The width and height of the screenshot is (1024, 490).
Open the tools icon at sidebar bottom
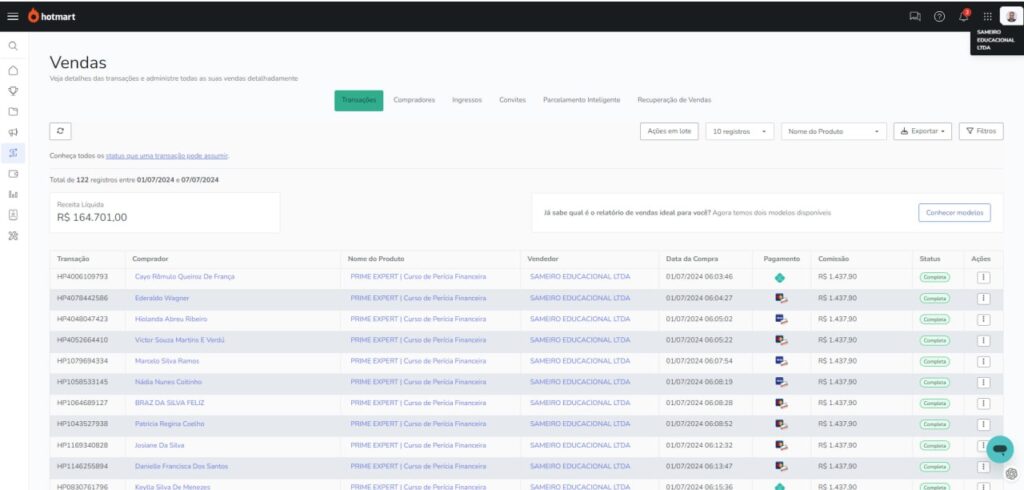[13, 236]
